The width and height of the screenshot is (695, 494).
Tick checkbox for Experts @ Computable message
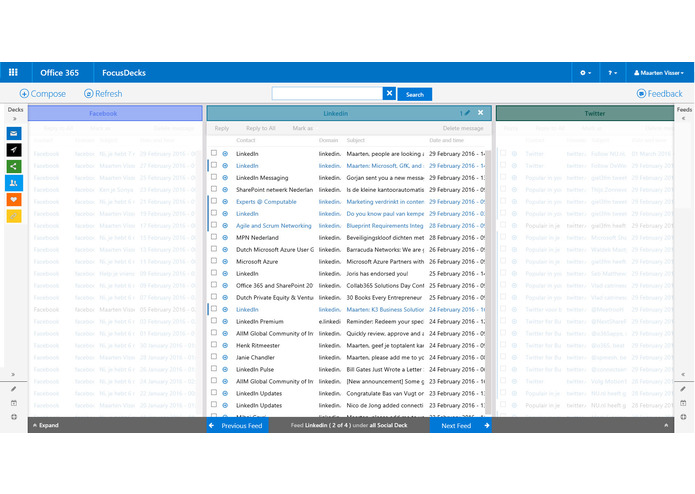[214, 201]
